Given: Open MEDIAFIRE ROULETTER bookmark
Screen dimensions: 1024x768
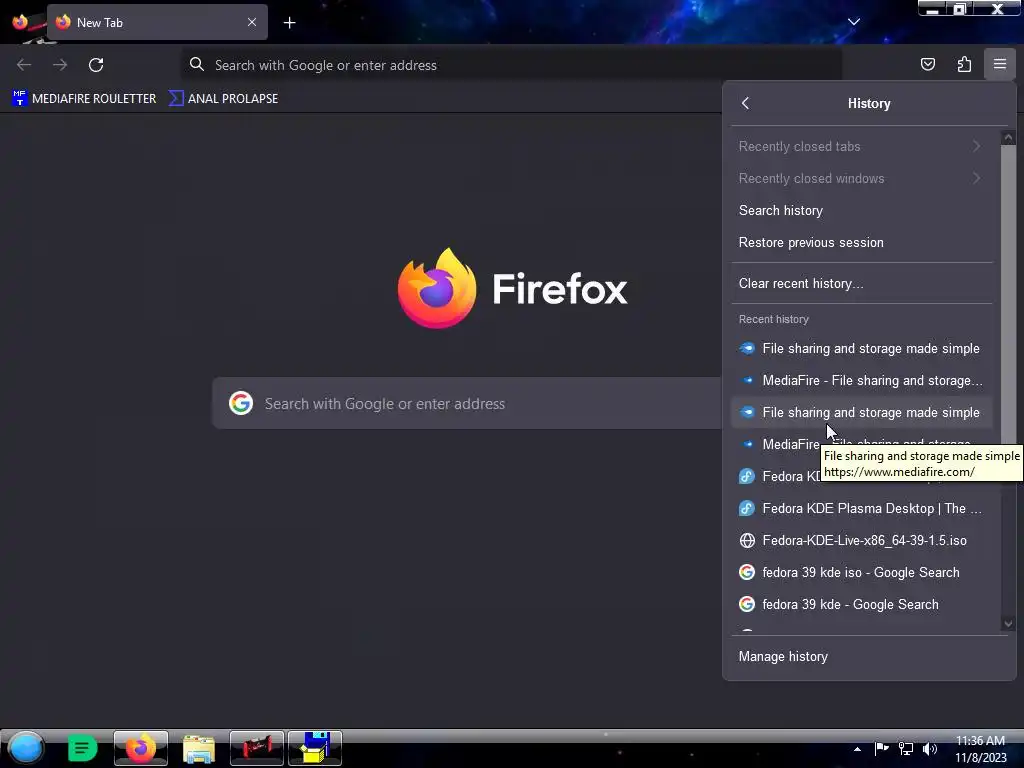Looking at the screenshot, I should [84, 99].
